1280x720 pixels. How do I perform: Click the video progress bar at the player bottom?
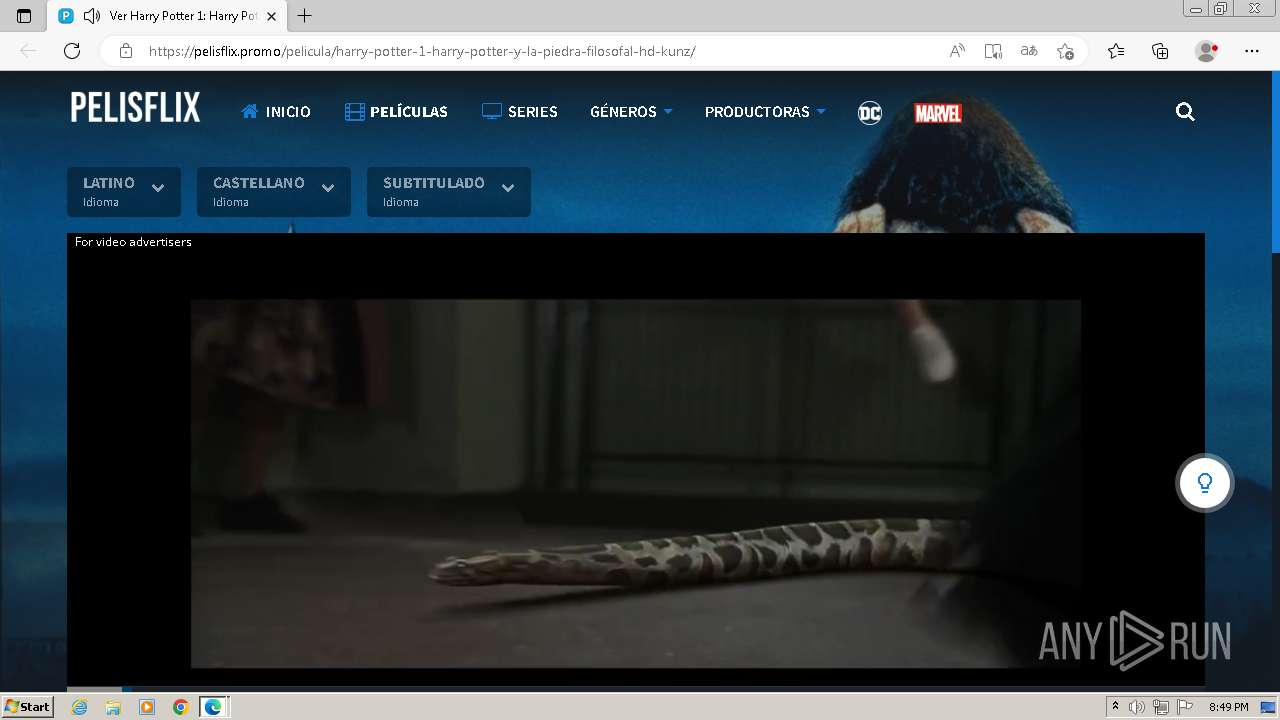tap(636, 689)
